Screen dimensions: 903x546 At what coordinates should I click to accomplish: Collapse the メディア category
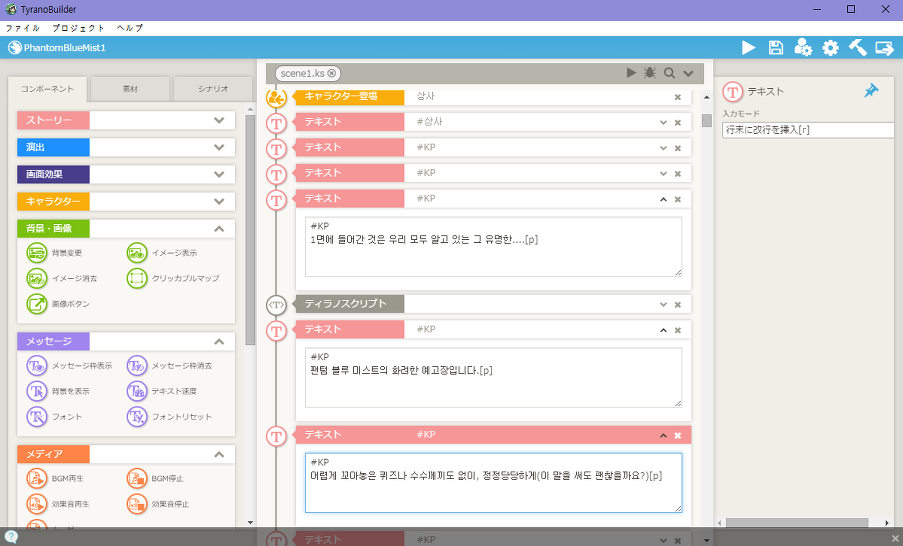[x=219, y=454]
